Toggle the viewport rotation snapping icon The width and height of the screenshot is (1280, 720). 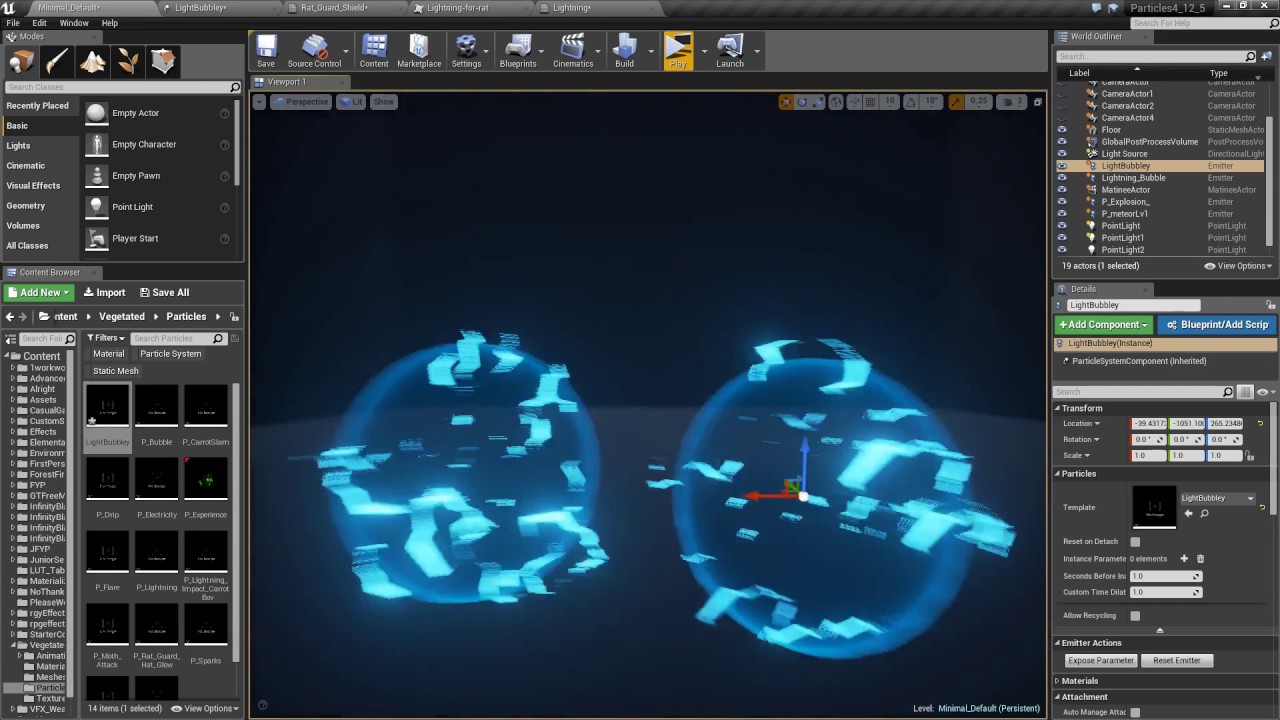point(910,102)
